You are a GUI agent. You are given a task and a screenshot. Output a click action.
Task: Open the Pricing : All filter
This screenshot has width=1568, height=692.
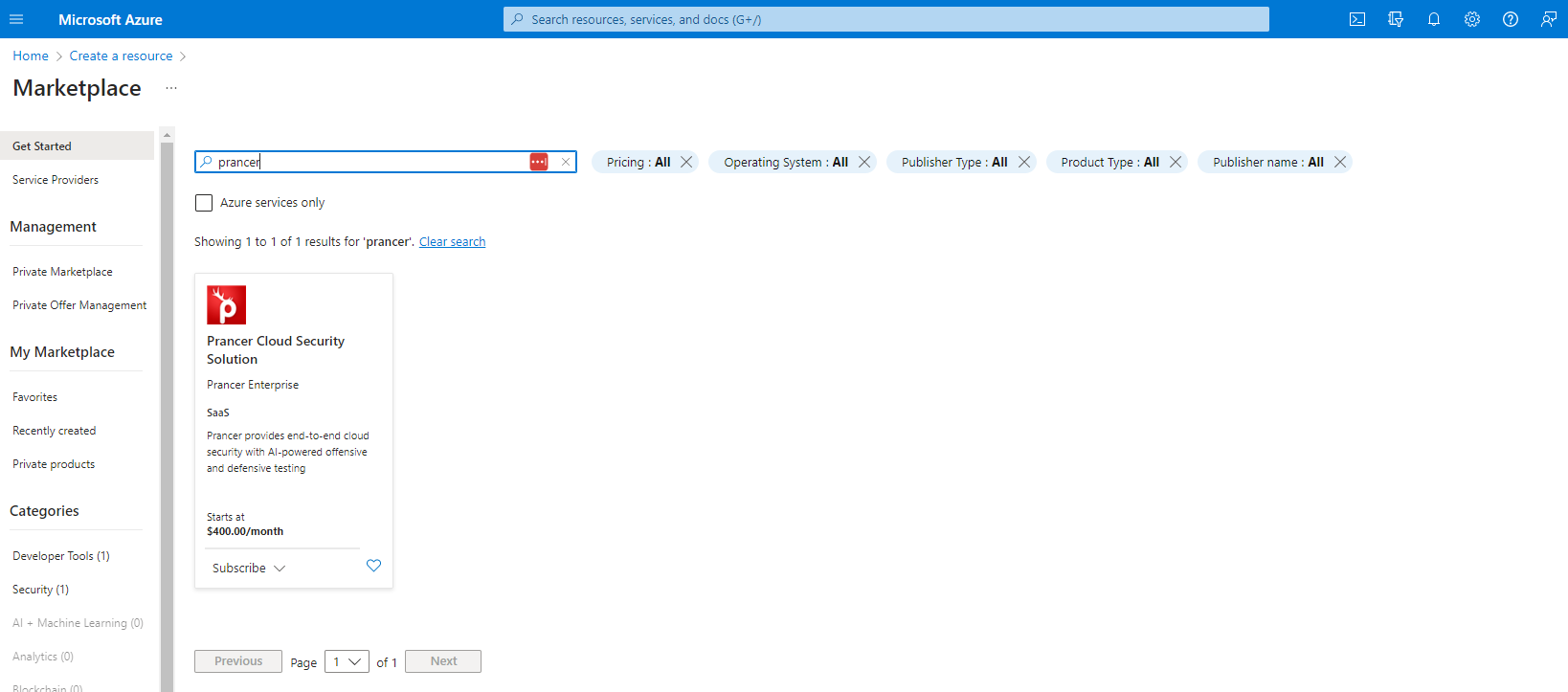click(638, 162)
